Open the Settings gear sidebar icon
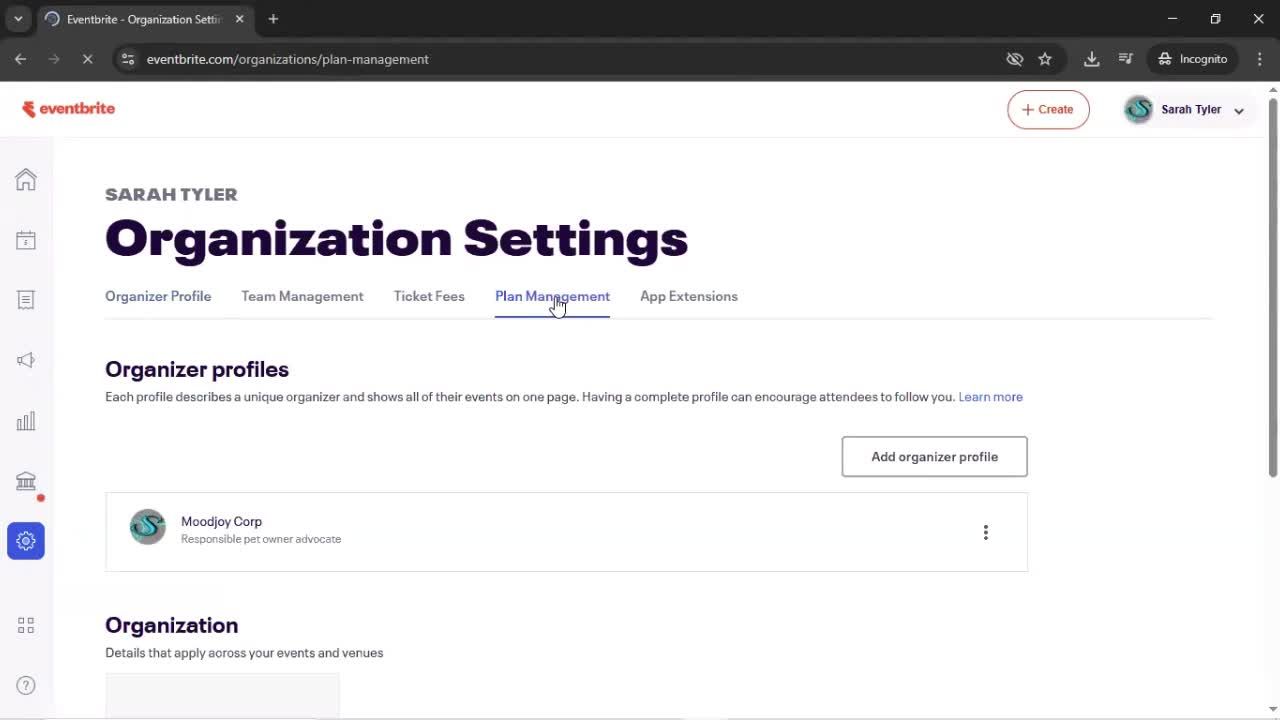The width and height of the screenshot is (1280, 720). point(26,541)
